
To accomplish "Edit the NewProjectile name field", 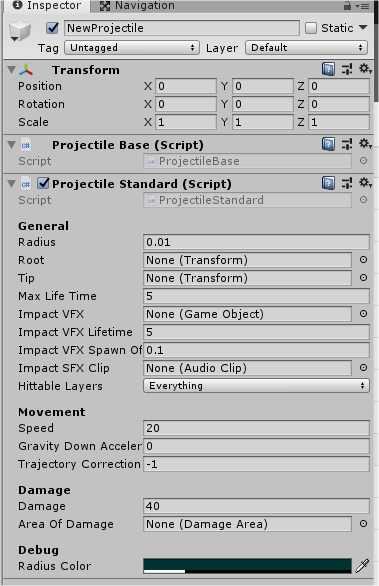I will coord(182,28).
